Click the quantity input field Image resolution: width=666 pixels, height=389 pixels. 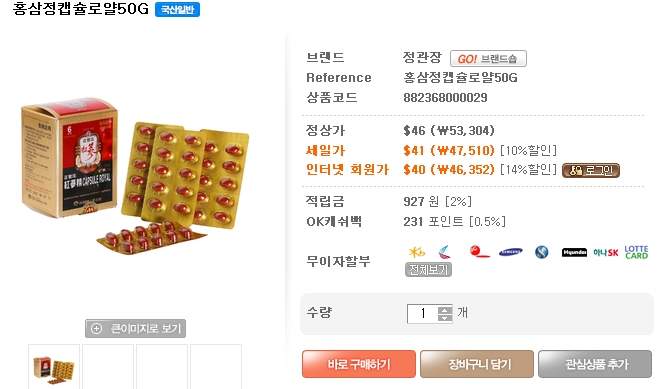point(423,314)
